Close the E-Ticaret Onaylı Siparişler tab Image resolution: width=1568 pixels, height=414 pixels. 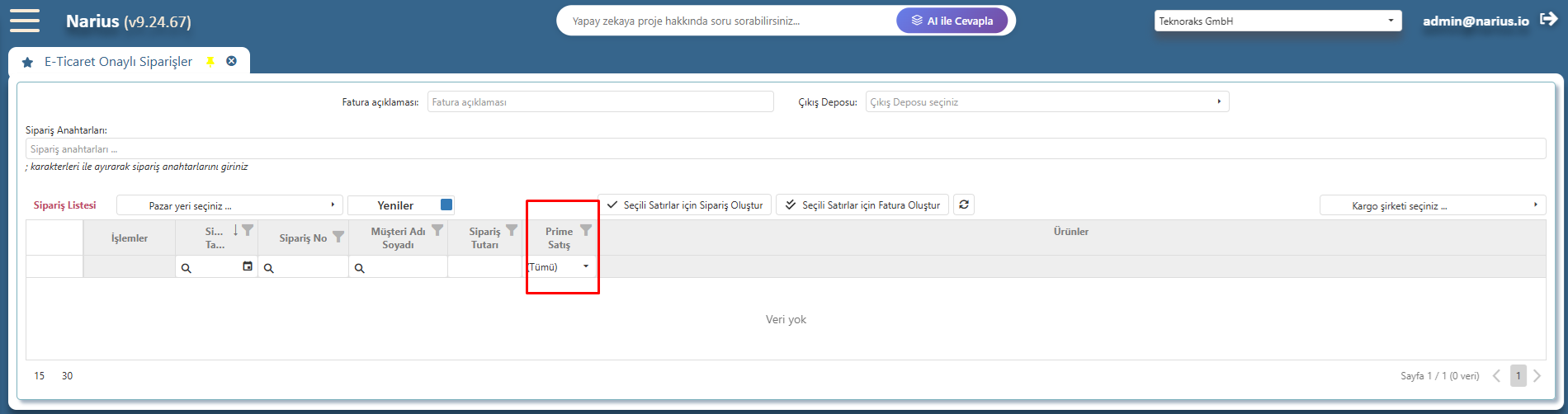232,61
